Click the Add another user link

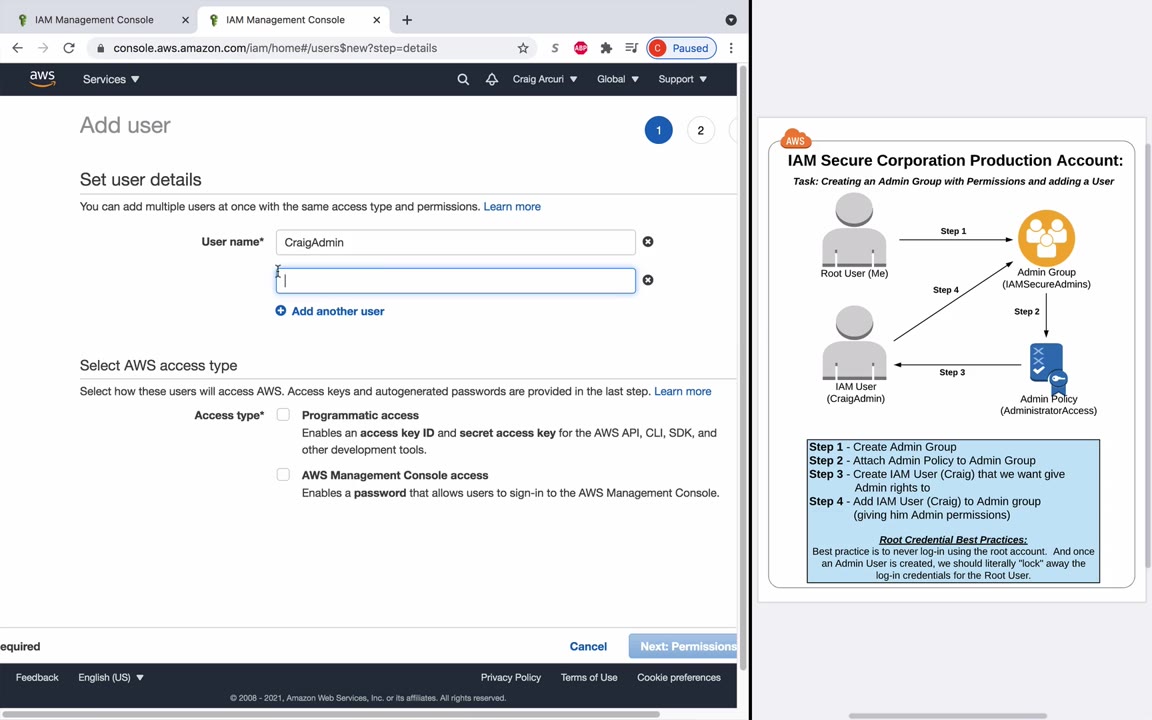[338, 312]
